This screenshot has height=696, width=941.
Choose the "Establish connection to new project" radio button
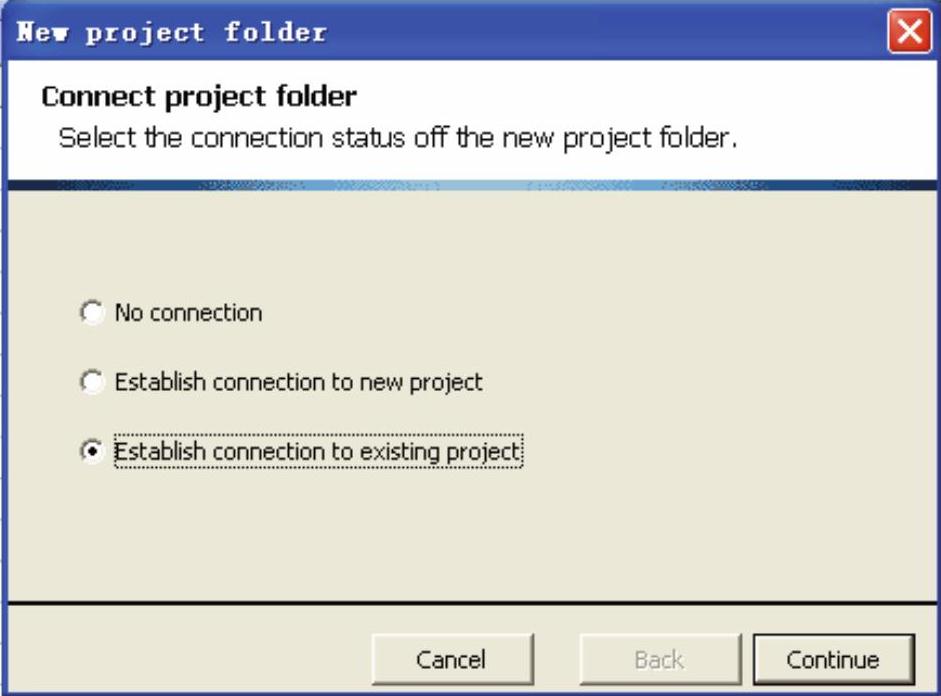(x=91, y=382)
